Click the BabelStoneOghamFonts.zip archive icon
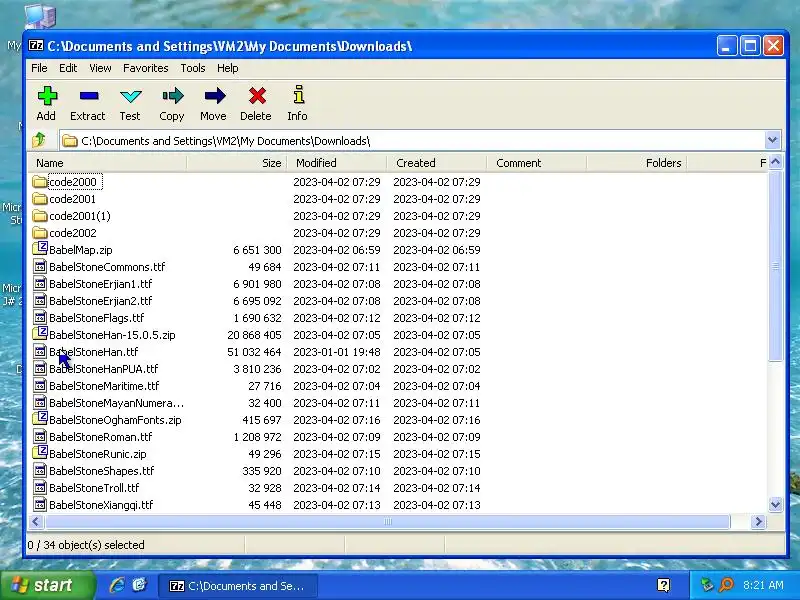This screenshot has width=800, height=600. pos(39,419)
